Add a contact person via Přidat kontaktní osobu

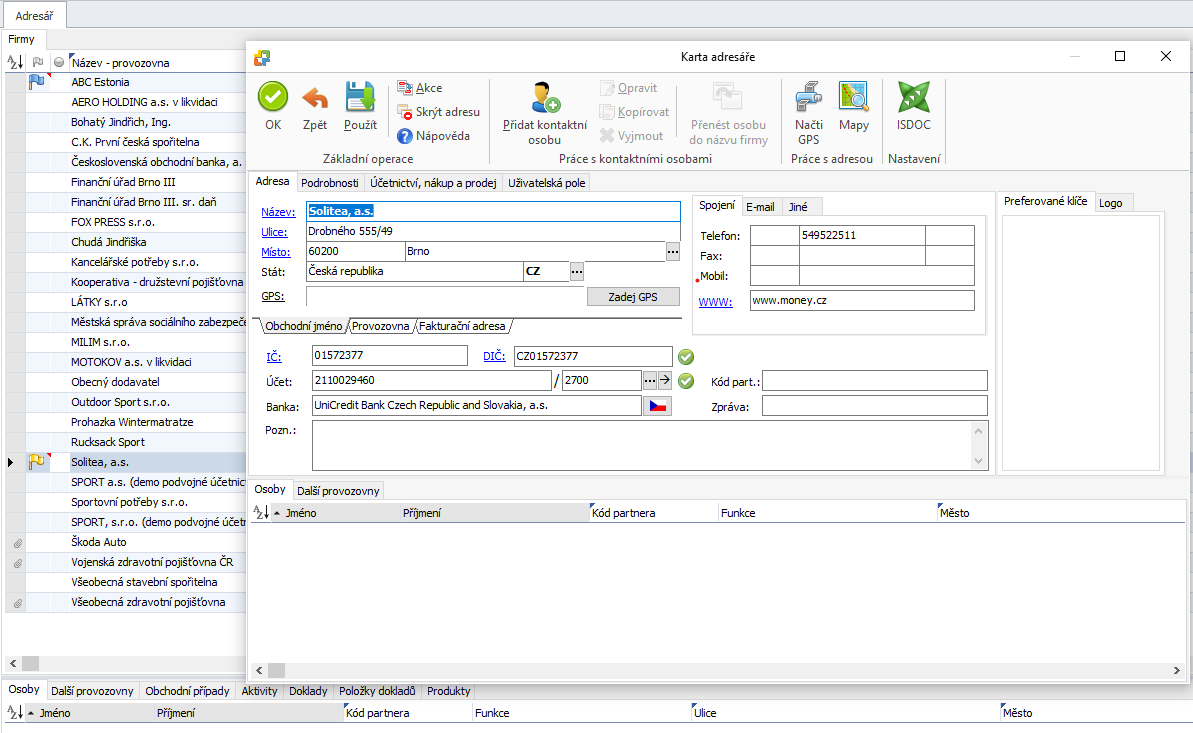pyautogui.click(x=545, y=113)
